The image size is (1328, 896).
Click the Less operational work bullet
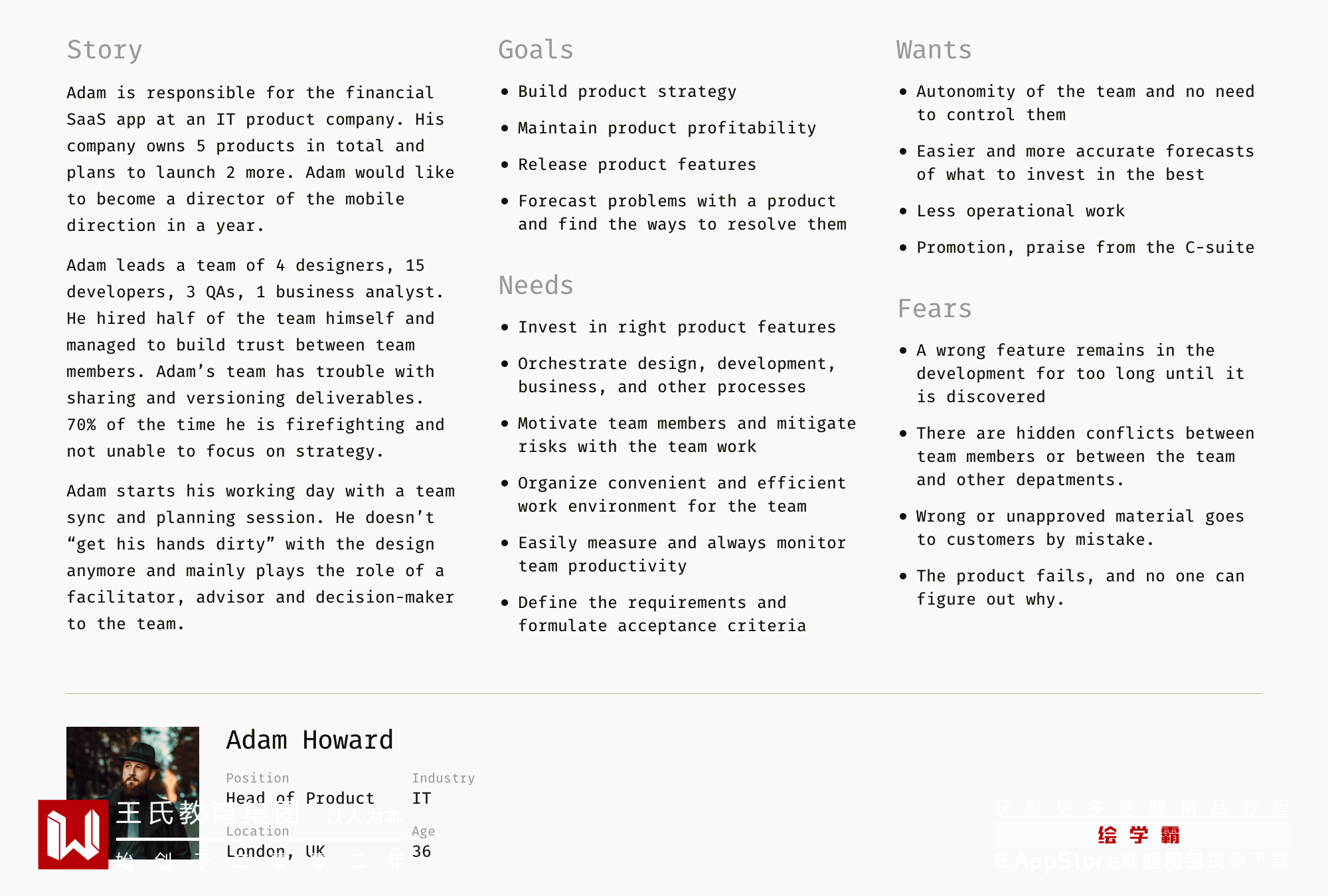click(x=1020, y=211)
